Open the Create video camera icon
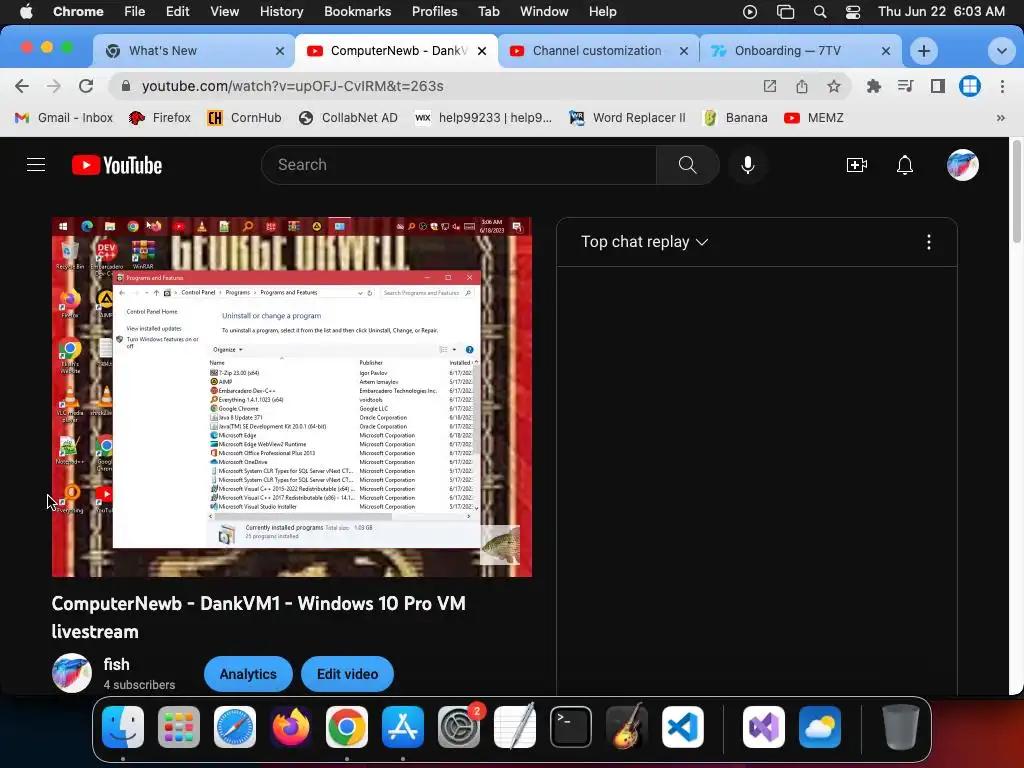 point(856,165)
